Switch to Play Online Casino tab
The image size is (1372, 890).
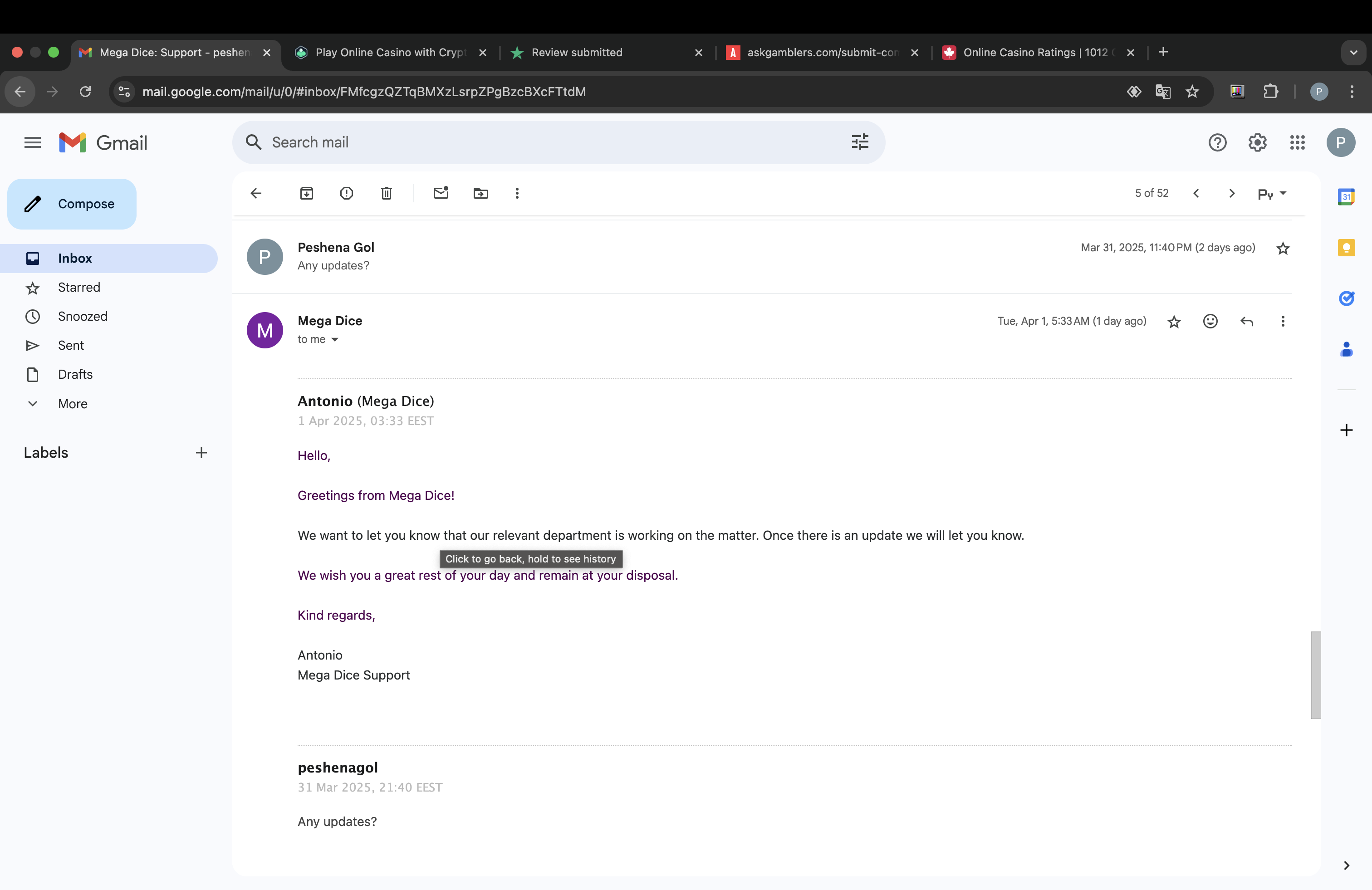coord(391,53)
